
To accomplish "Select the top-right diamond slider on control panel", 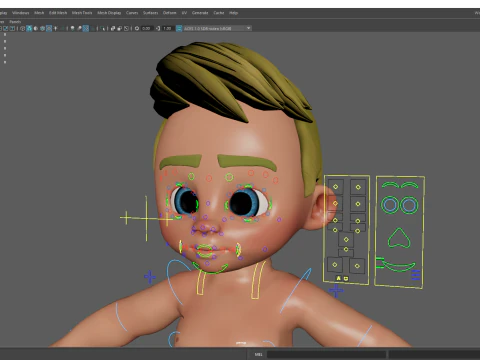I will (x=358, y=187).
